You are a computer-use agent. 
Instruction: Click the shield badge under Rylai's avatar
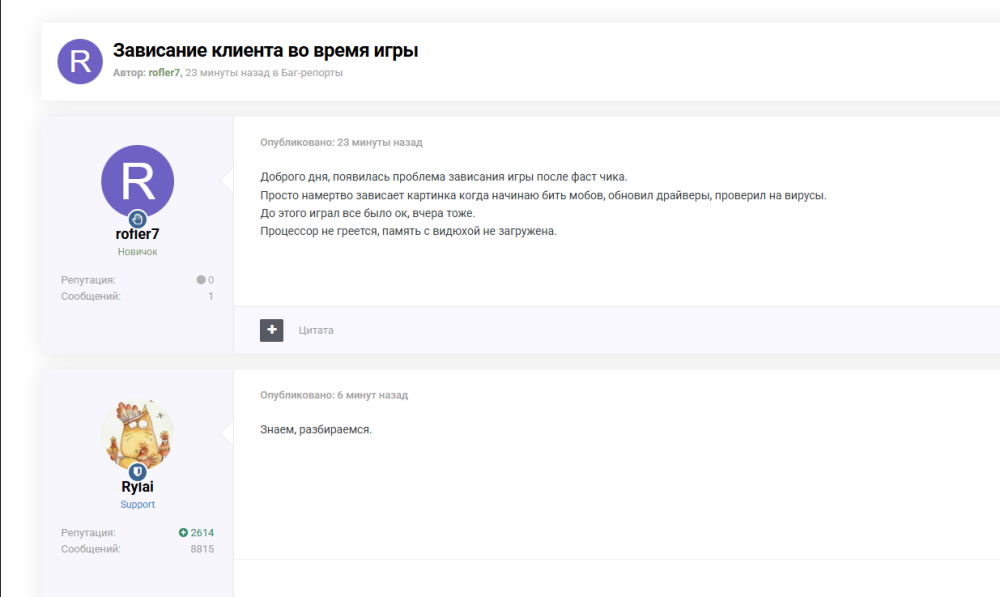point(137,471)
